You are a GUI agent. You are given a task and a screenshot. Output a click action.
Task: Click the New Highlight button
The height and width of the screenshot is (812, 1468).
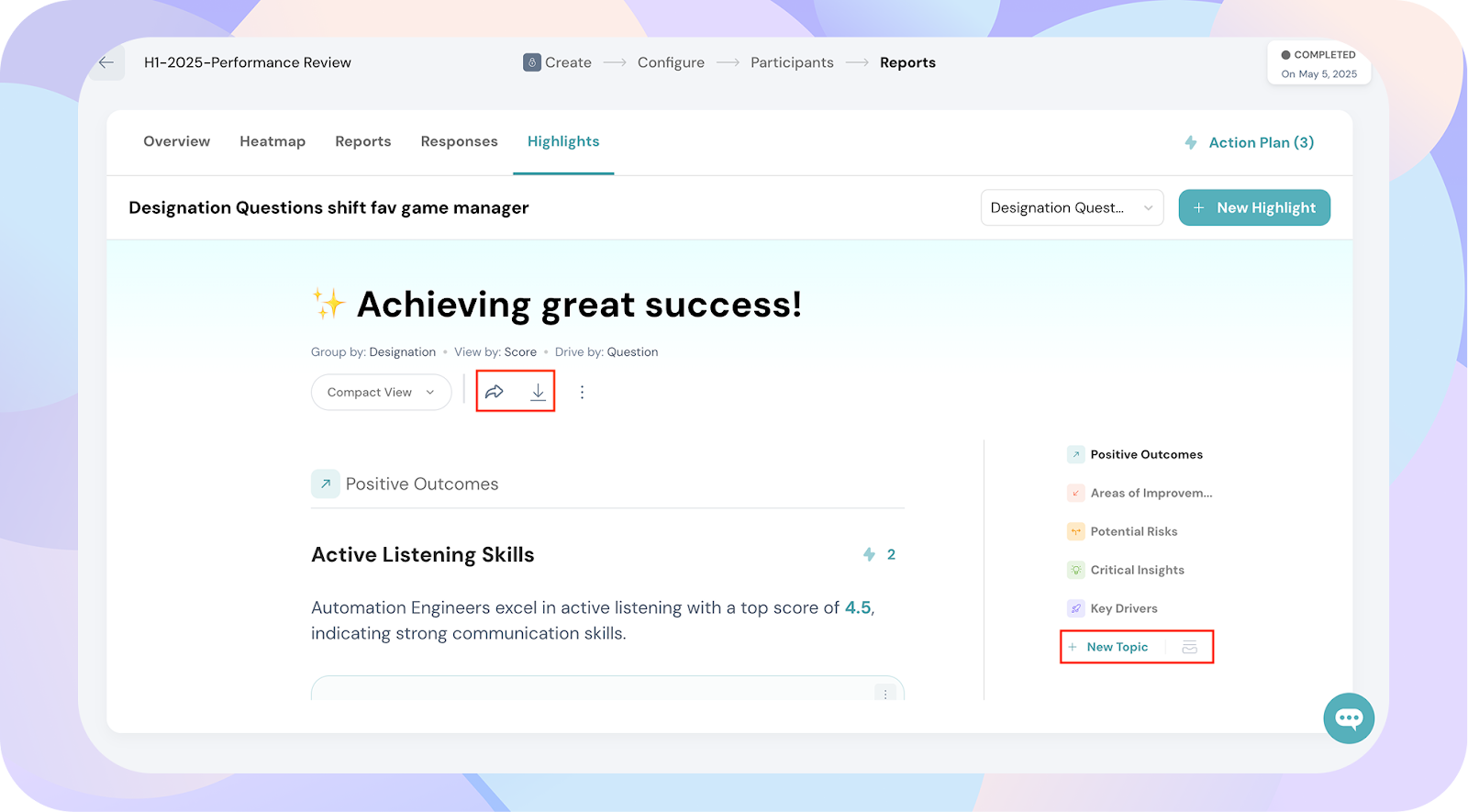(1254, 207)
